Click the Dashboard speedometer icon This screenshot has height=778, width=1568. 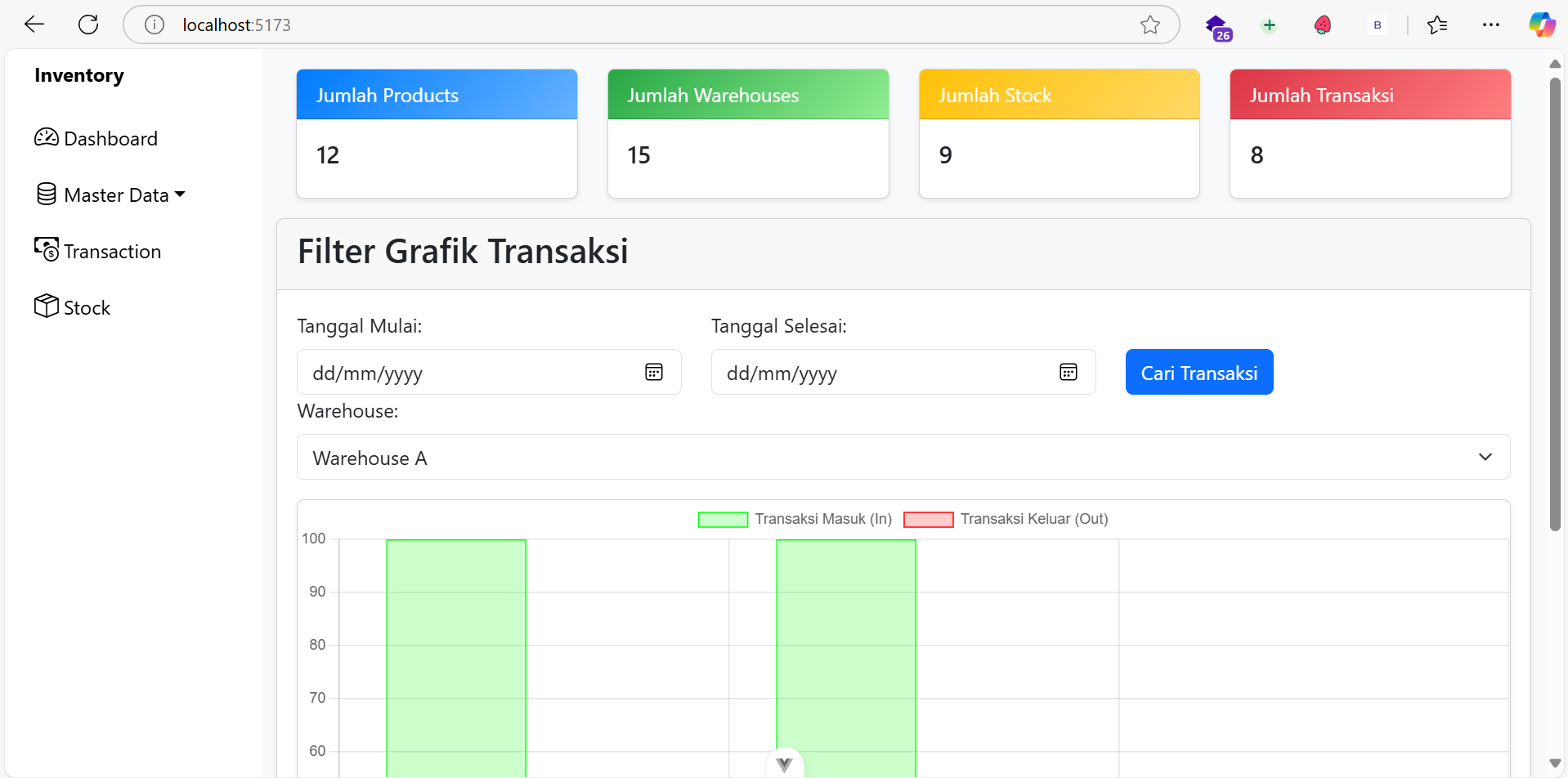[47, 137]
